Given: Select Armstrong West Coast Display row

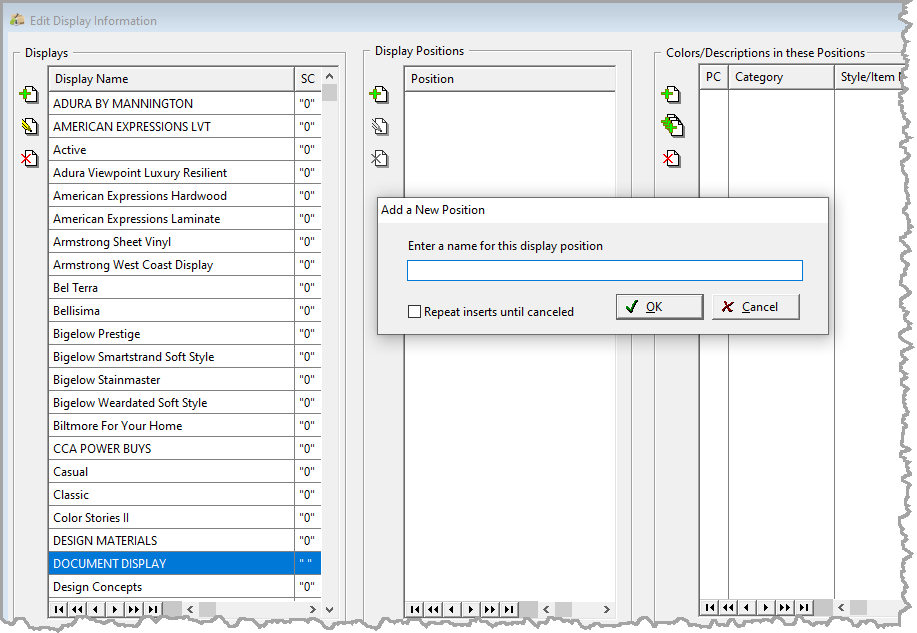Looking at the screenshot, I should pyautogui.click(x=185, y=264).
